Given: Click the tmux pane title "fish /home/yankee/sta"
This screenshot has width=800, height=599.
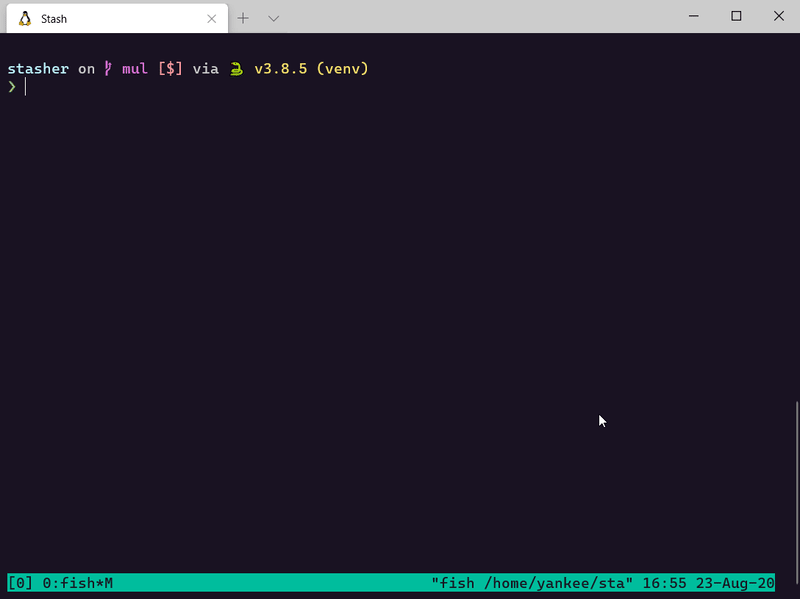Looking at the screenshot, I should (x=532, y=583).
